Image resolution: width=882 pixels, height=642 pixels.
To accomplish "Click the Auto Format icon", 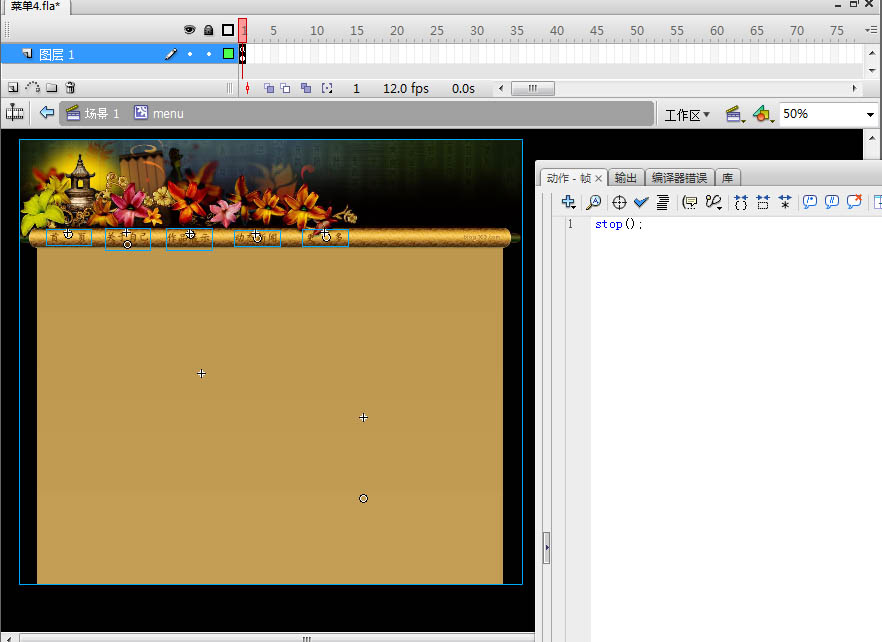I will tap(663, 203).
